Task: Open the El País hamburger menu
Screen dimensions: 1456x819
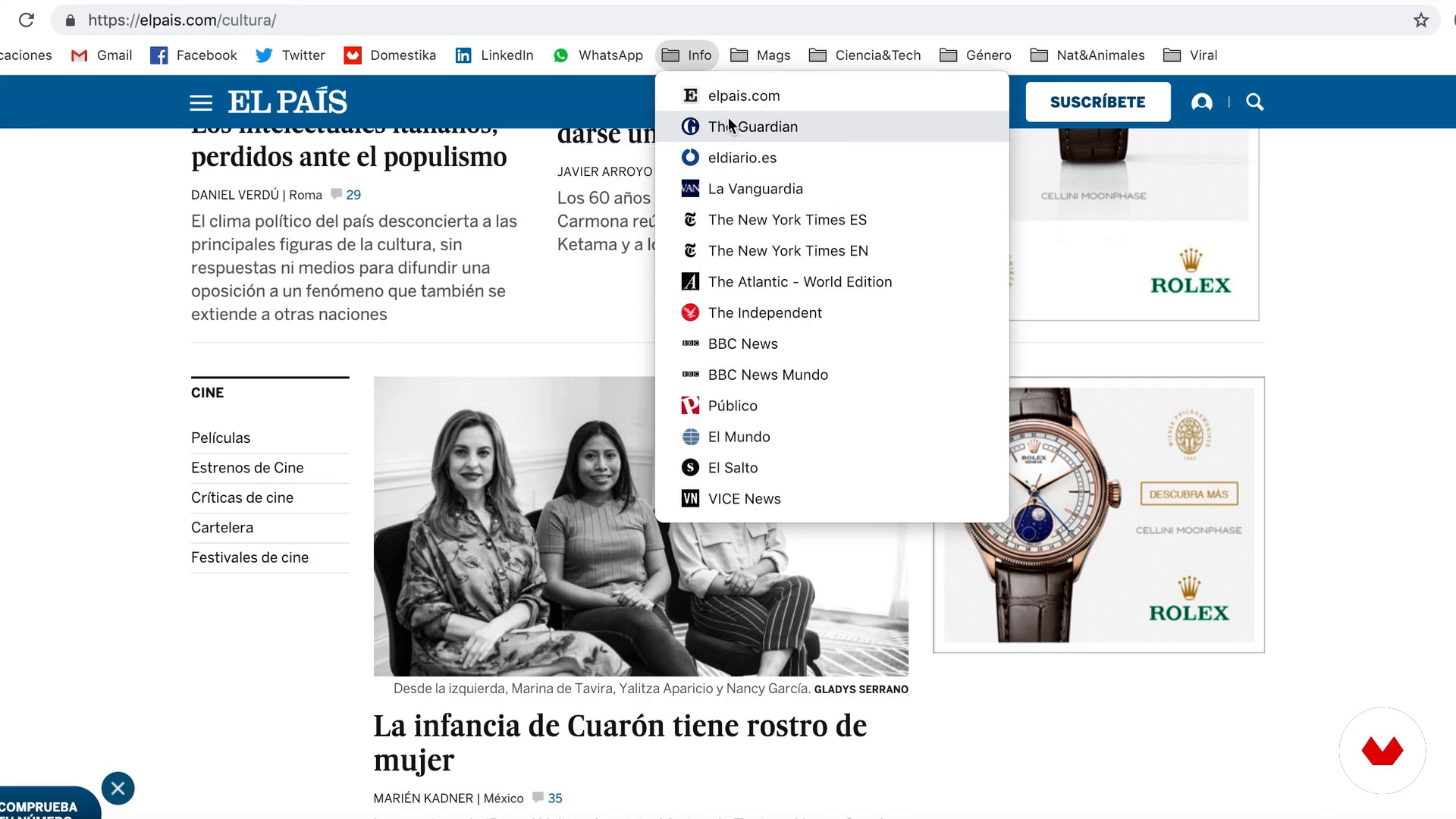Action: pos(201,102)
